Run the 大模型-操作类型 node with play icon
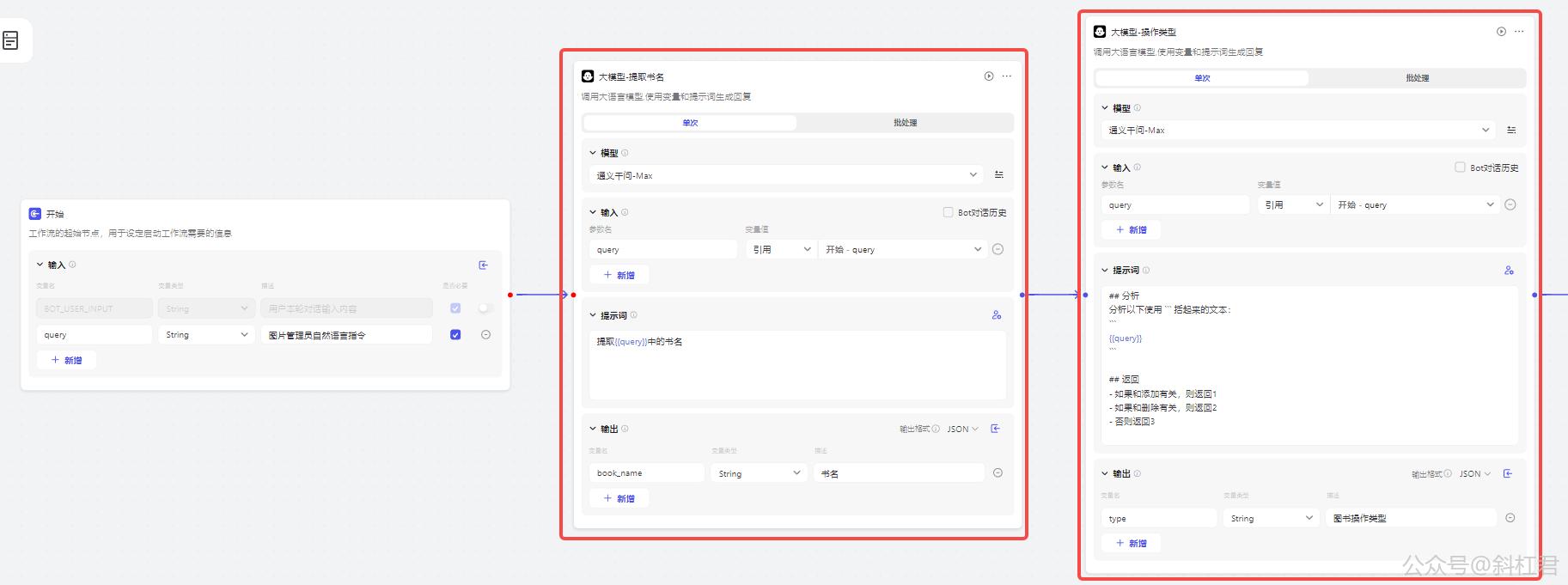This screenshot has height=585, width=1568. 1501,32
